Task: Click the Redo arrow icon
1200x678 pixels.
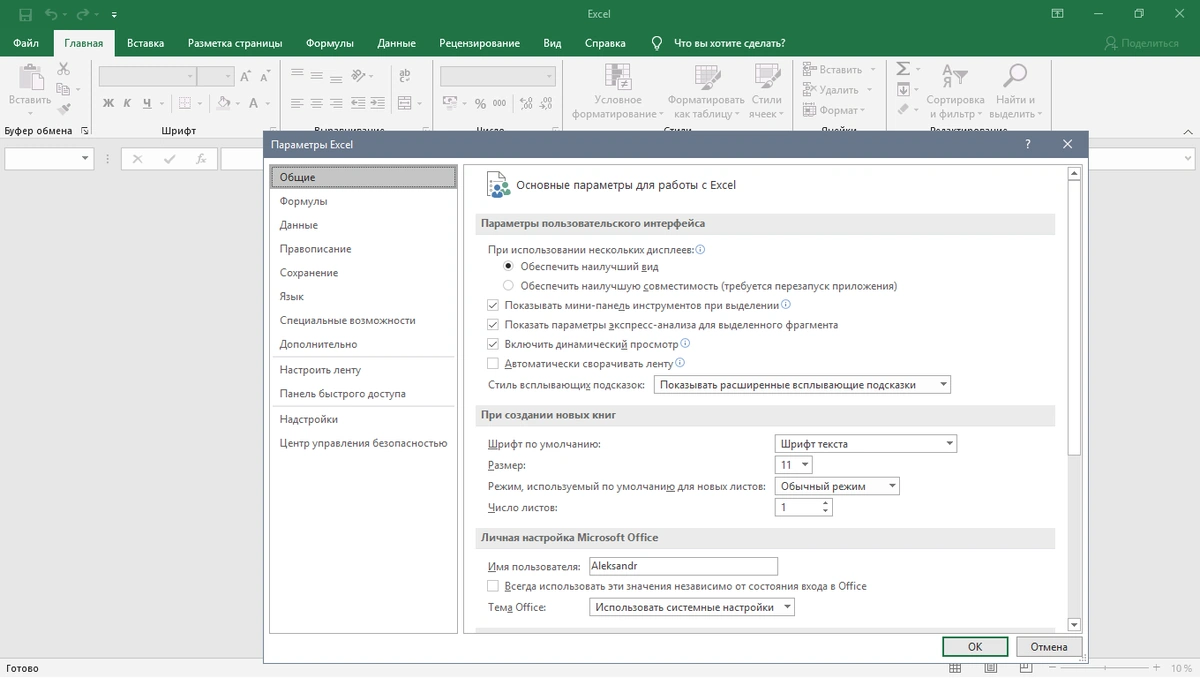Action: point(85,14)
